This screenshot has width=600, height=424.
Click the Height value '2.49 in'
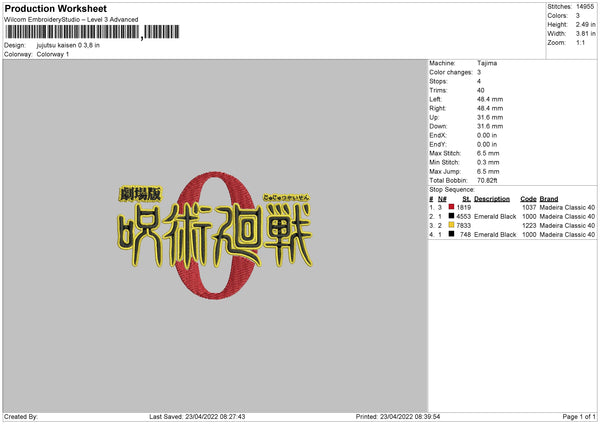pos(585,24)
